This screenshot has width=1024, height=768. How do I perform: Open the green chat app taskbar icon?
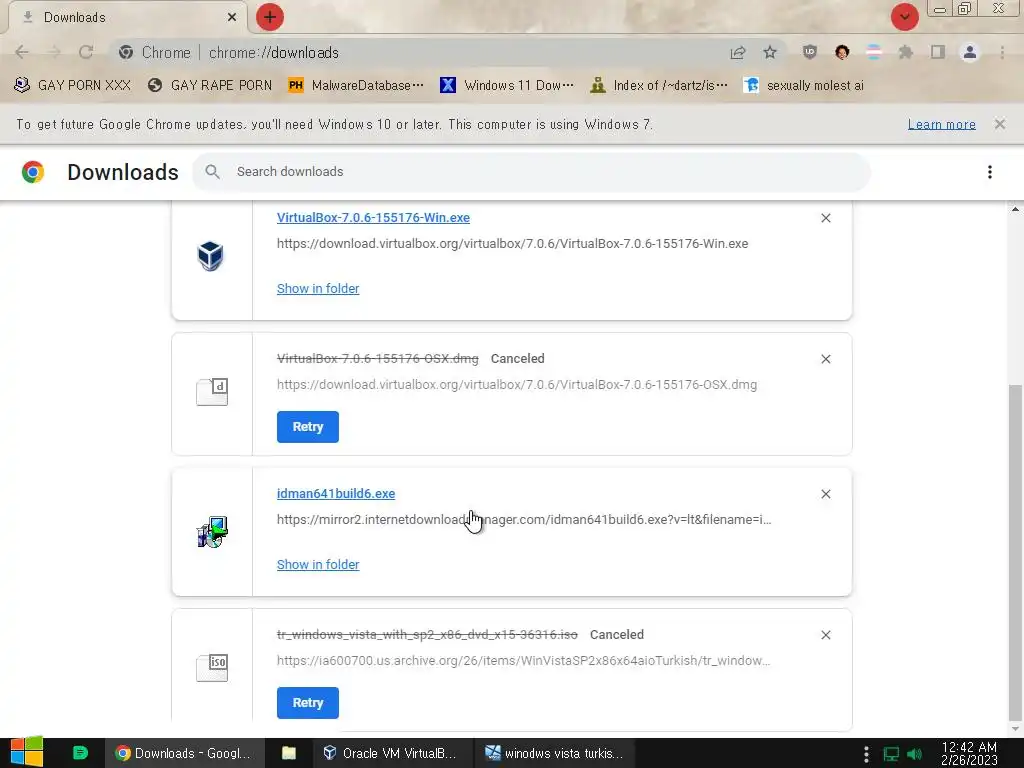(80, 753)
